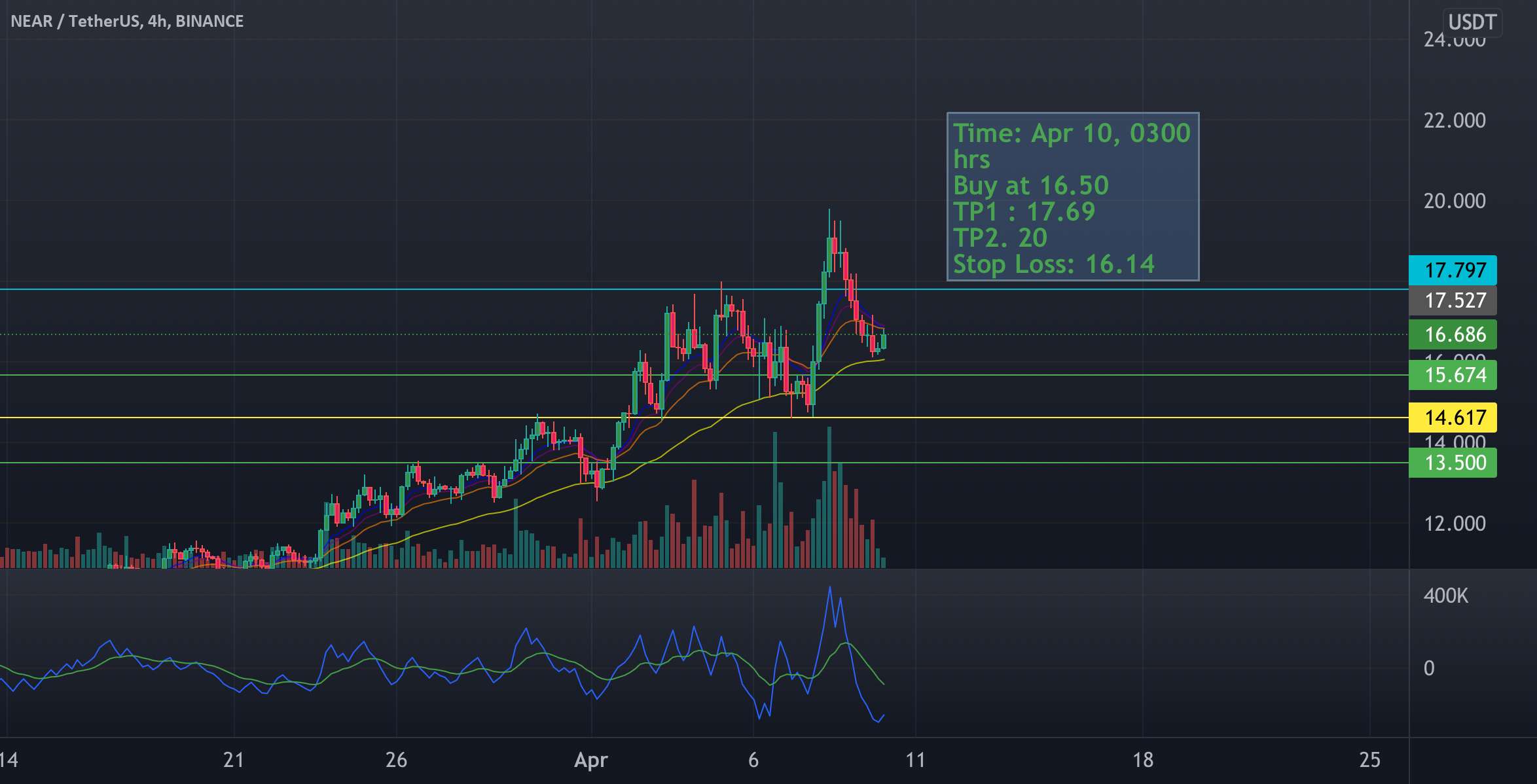
Task: Click the NEAR / TetherUS chart title
Action: (127, 21)
